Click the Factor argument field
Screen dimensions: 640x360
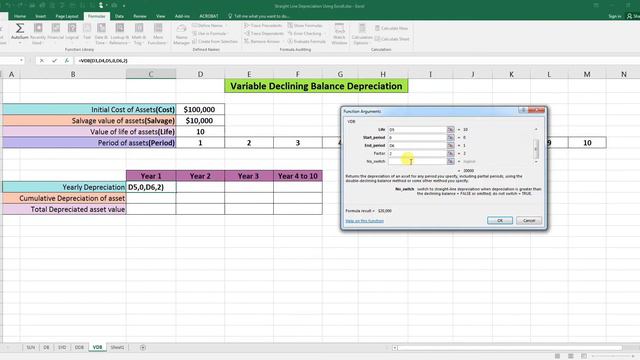point(417,153)
